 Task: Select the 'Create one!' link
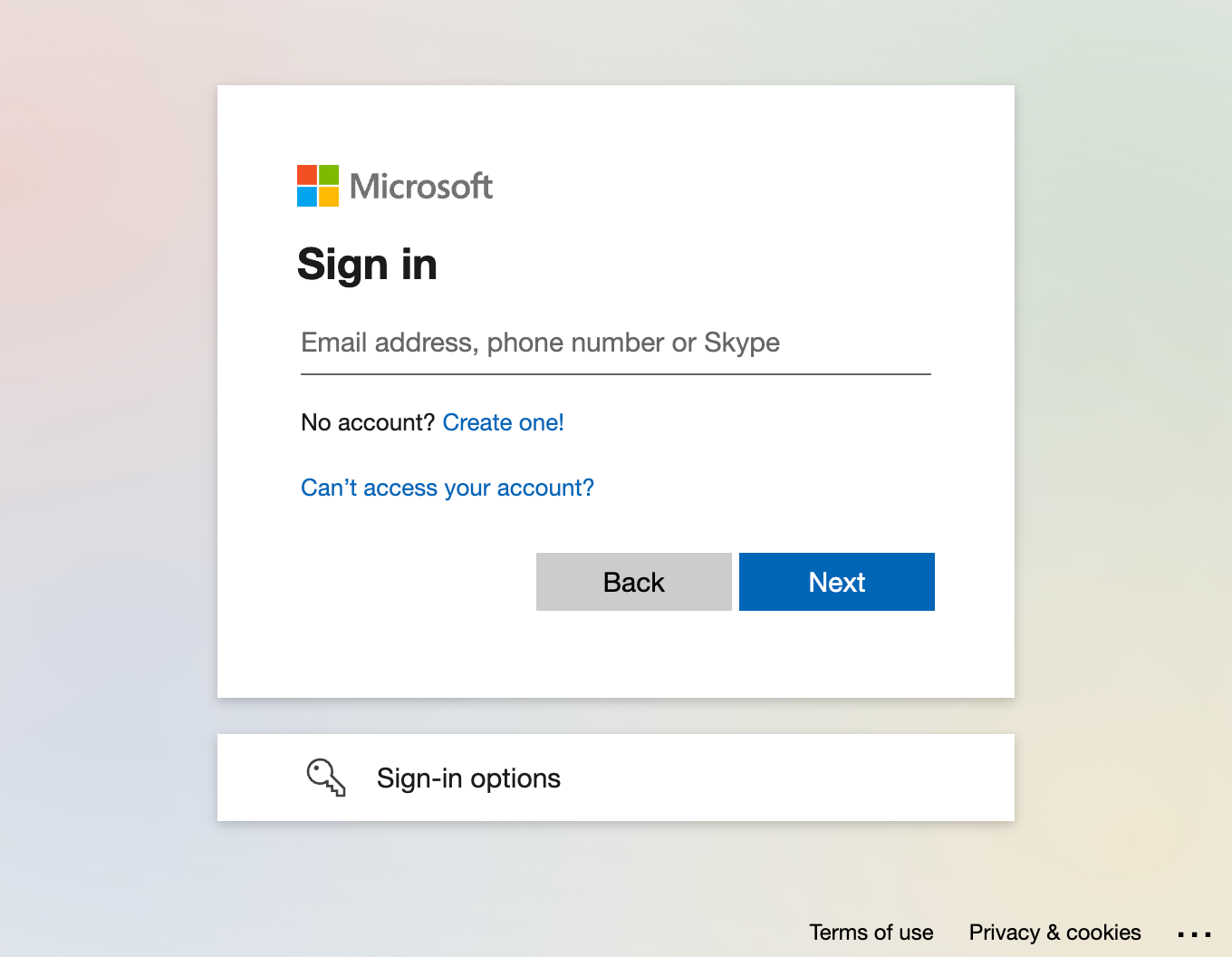click(503, 422)
